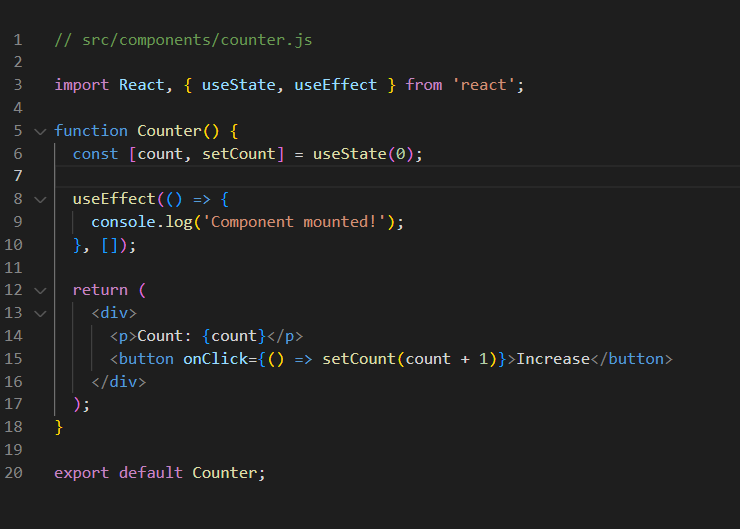Click the empty dependency array on line 10

[109, 245]
